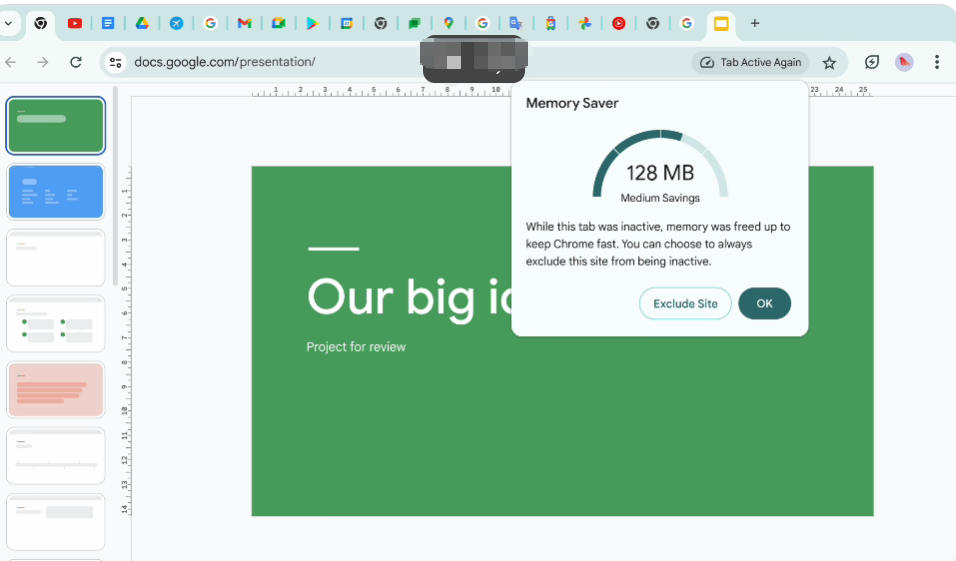The height and width of the screenshot is (561, 956).
Task: Switch to the Google Meet tab
Action: 278,23
